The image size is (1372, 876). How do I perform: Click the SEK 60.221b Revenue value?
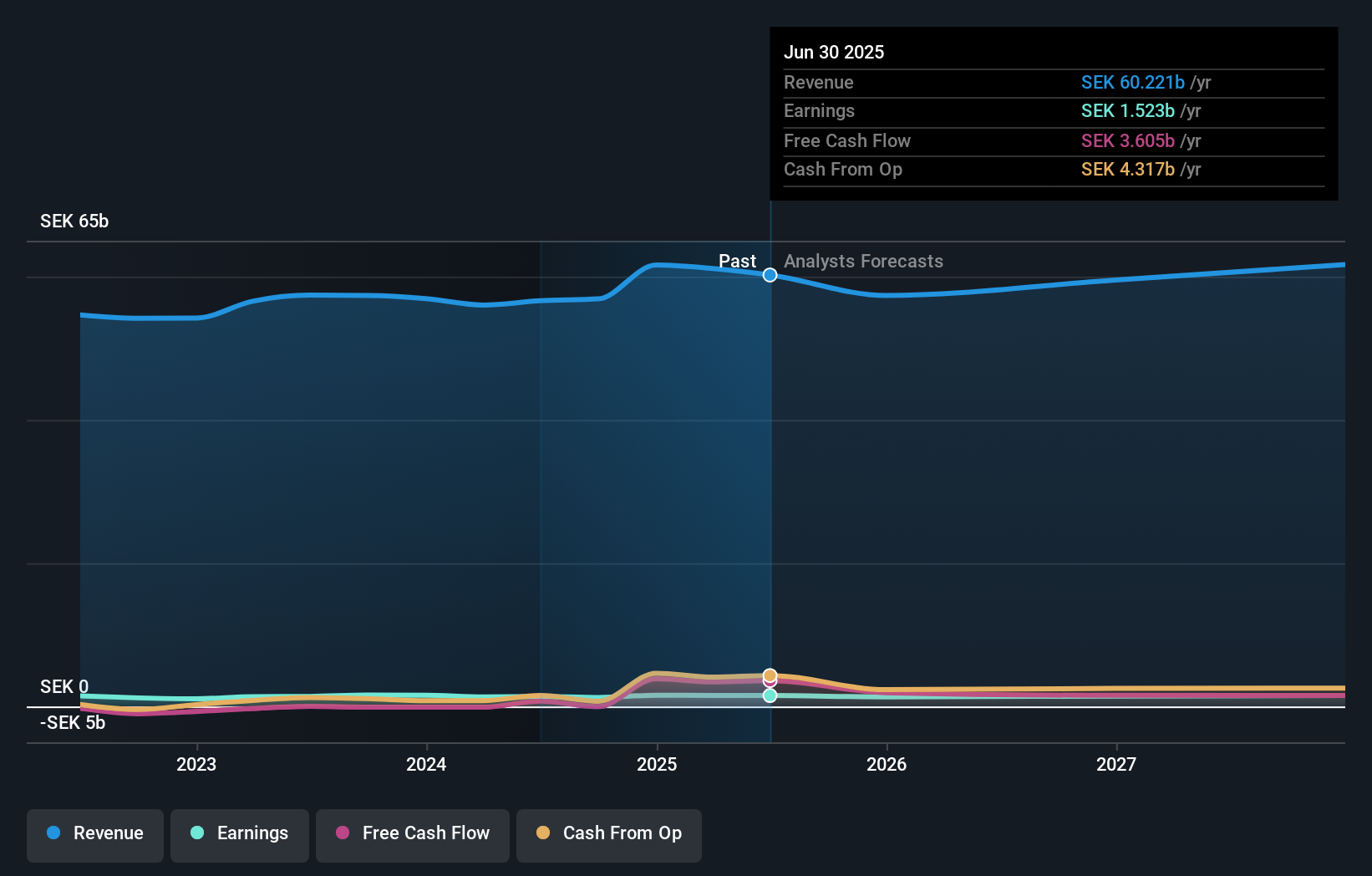pyautogui.click(x=1135, y=82)
